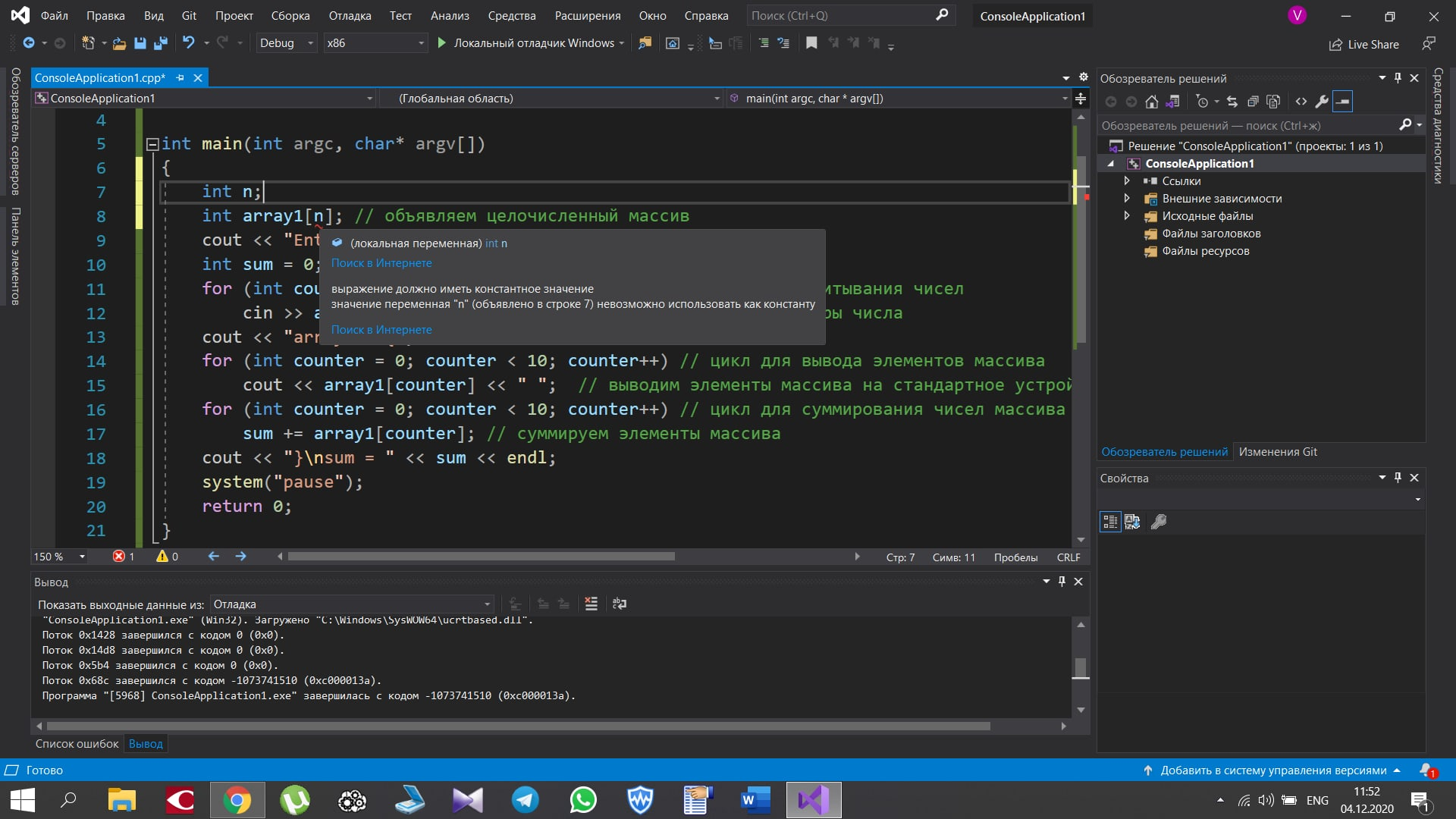Open the 'Отладка' menu
This screenshot has height=819, width=1456.
point(350,15)
